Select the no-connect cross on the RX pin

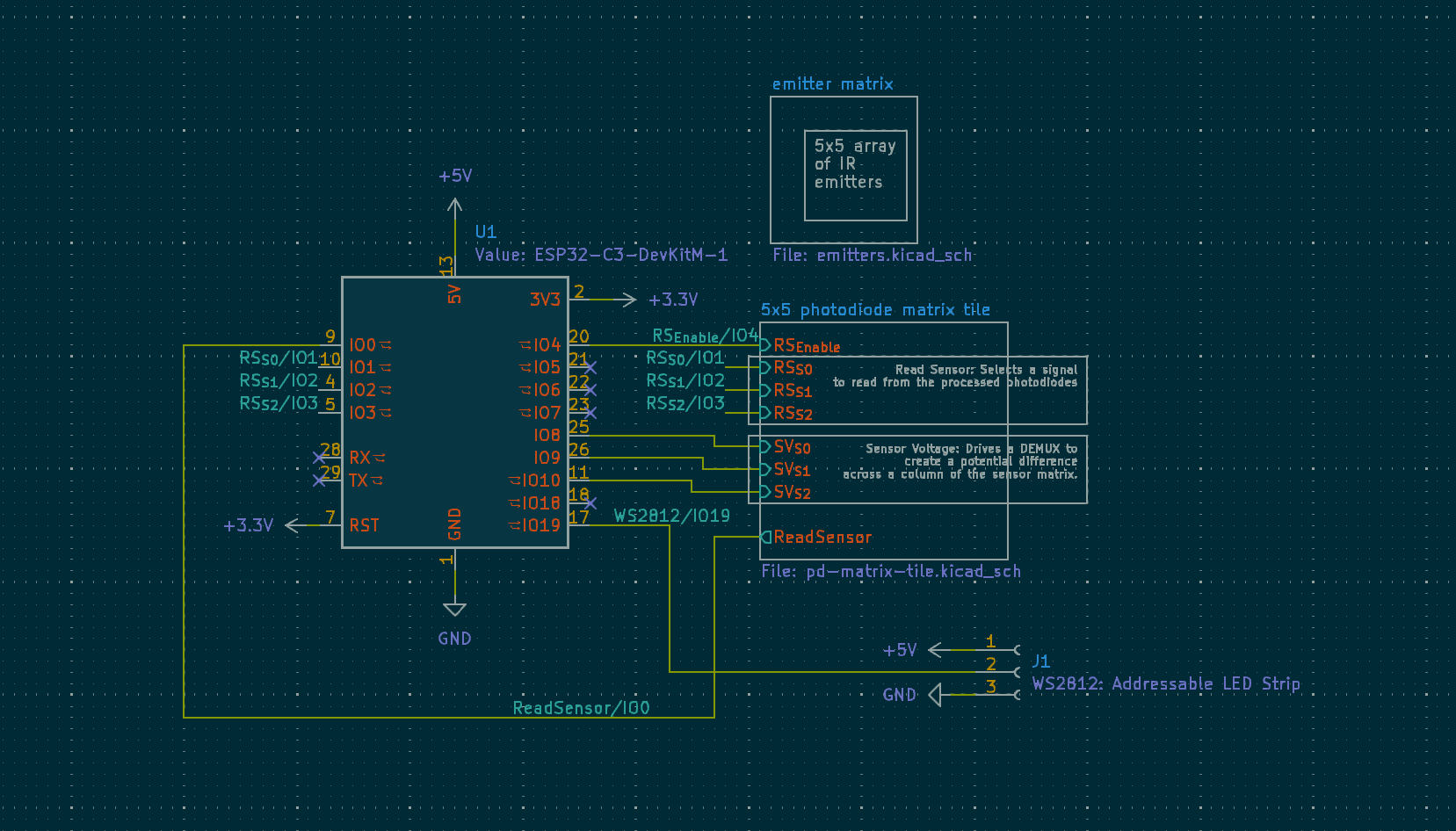pyautogui.click(x=320, y=457)
